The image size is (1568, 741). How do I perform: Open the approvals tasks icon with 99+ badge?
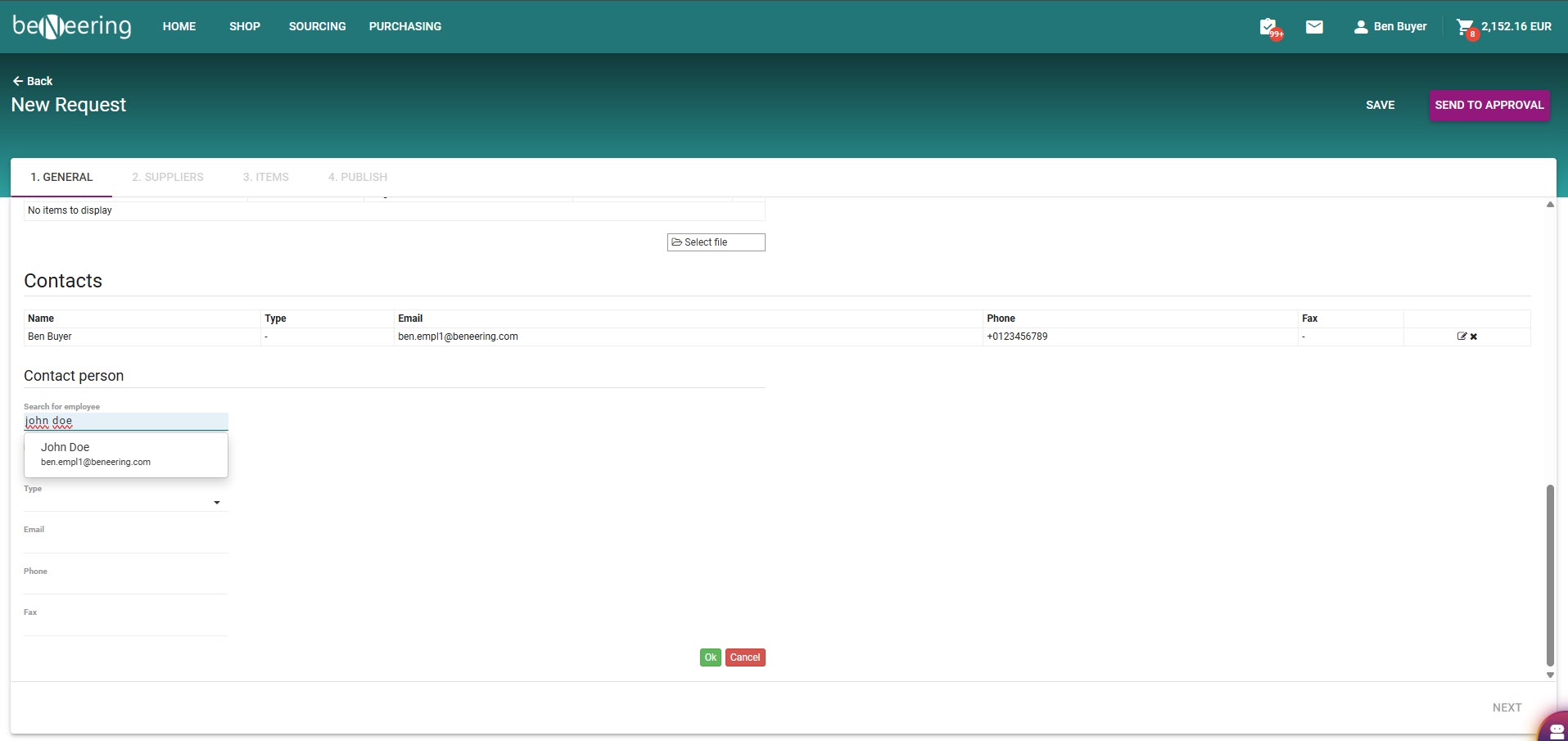coord(1268,27)
